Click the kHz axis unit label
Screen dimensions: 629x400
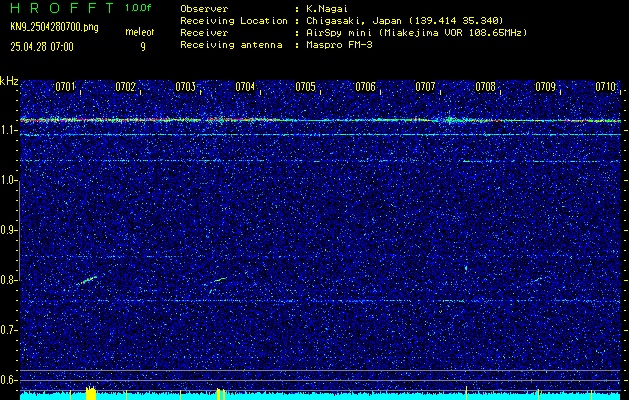coord(9,81)
